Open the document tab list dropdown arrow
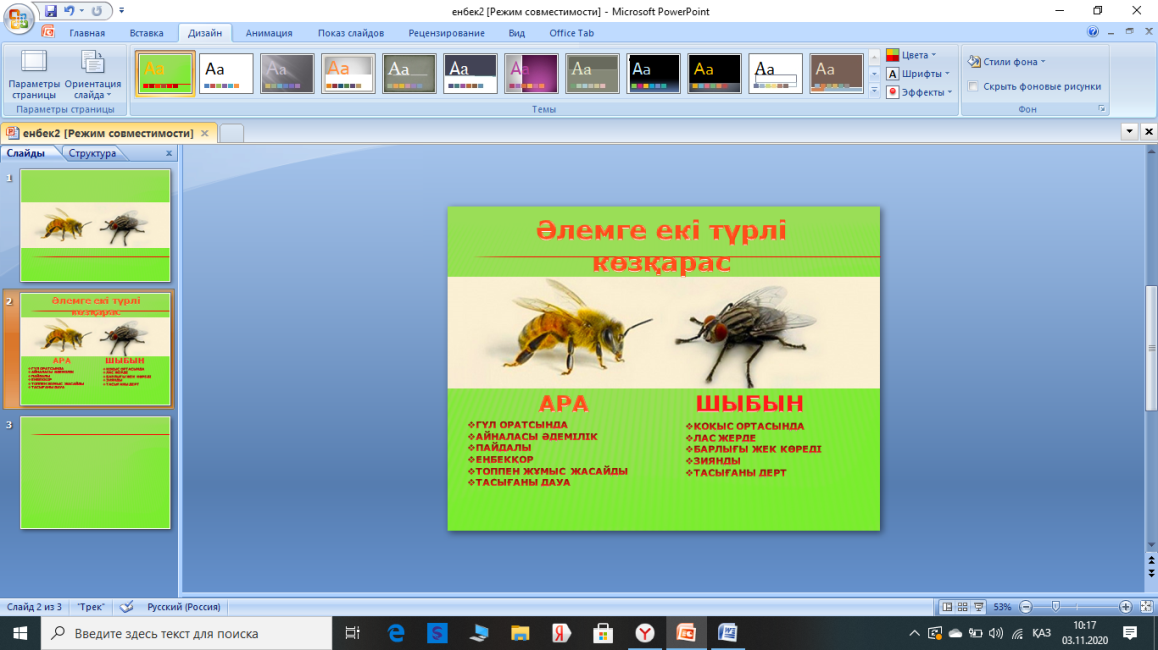1158x650 pixels. coord(1129,131)
